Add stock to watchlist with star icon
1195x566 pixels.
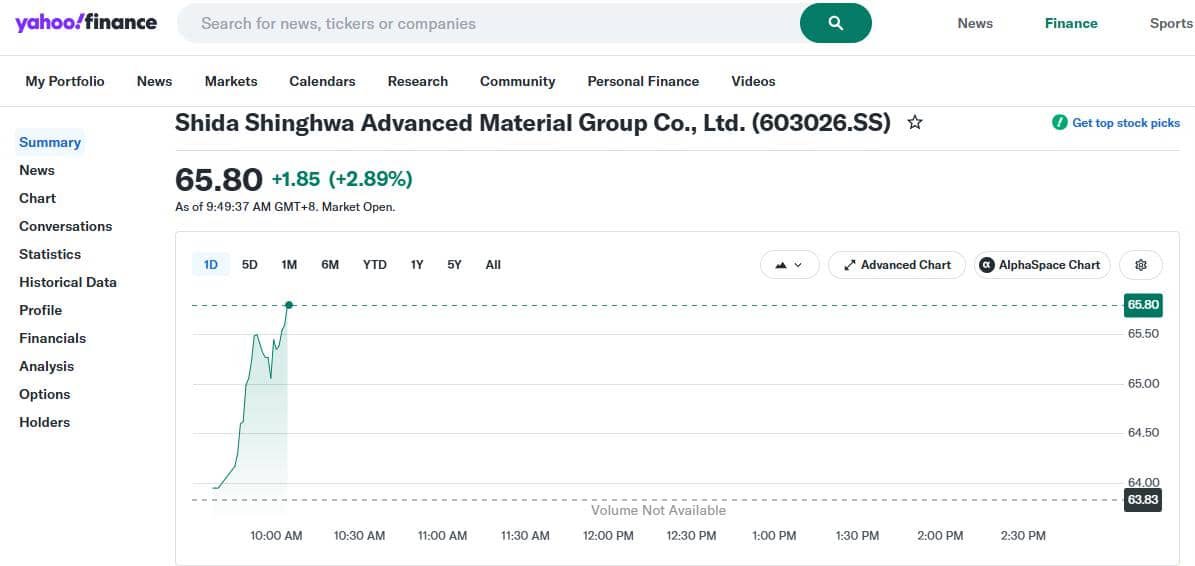click(x=915, y=123)
